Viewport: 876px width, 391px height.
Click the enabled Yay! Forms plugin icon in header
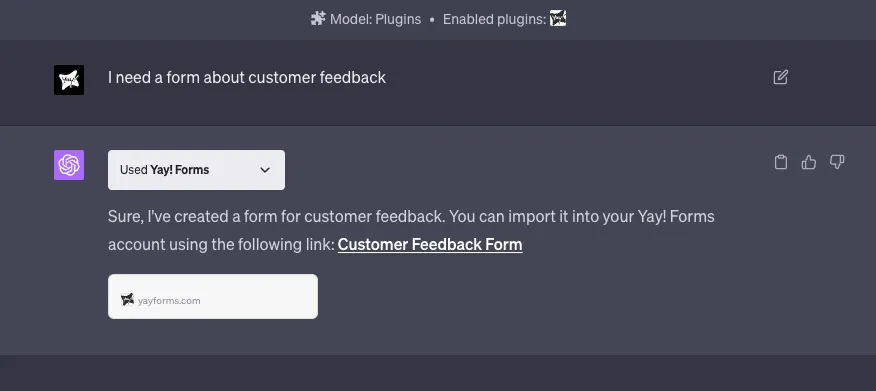click(558, 18)
